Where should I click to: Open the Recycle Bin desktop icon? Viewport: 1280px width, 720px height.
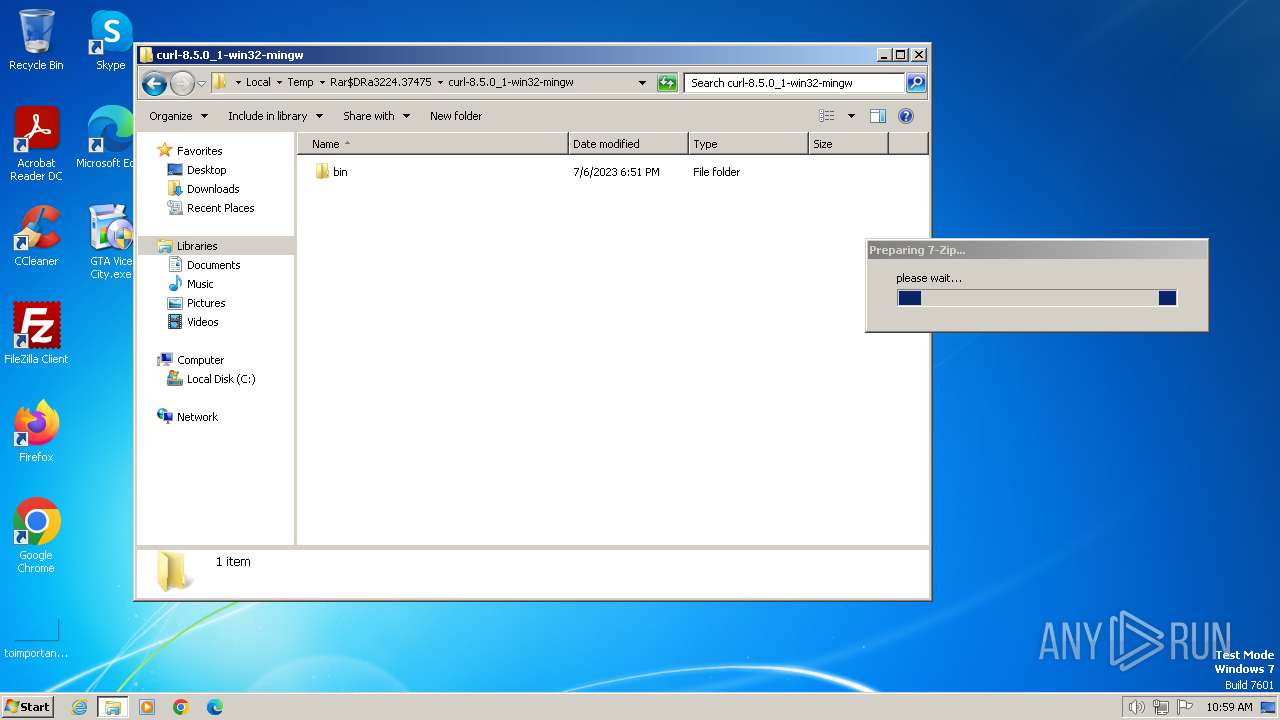pyautogui.click(x=36, y=40)
